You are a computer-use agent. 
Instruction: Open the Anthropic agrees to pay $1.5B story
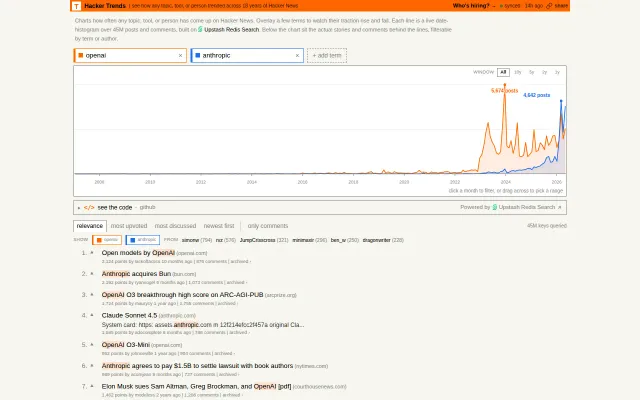pyautogui.click(x=197, y=365)
